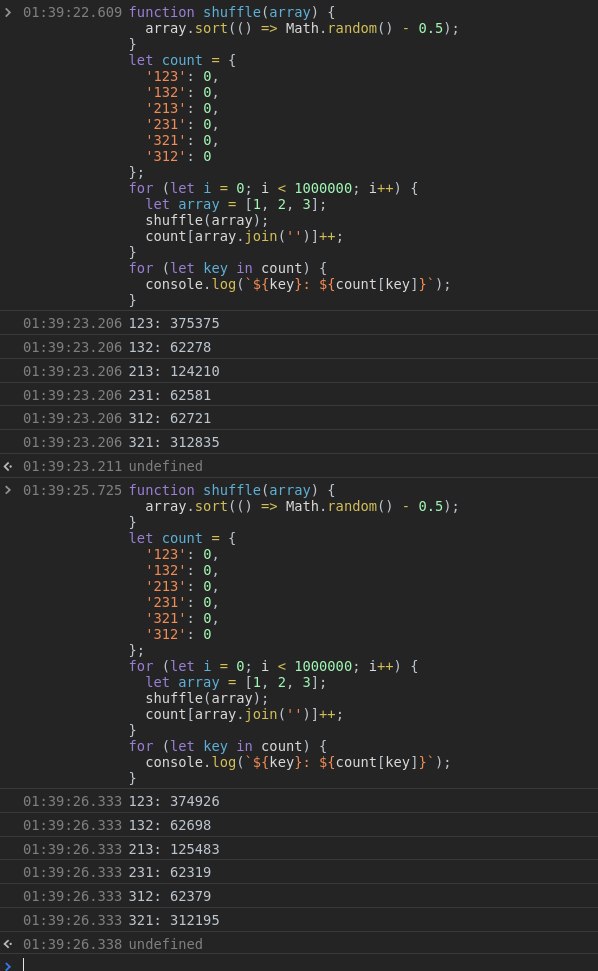This screenshot has width=598, height=971.
Task: Click the return arrow beside 01:39:23.211 undefined
Action: point(7,466)
